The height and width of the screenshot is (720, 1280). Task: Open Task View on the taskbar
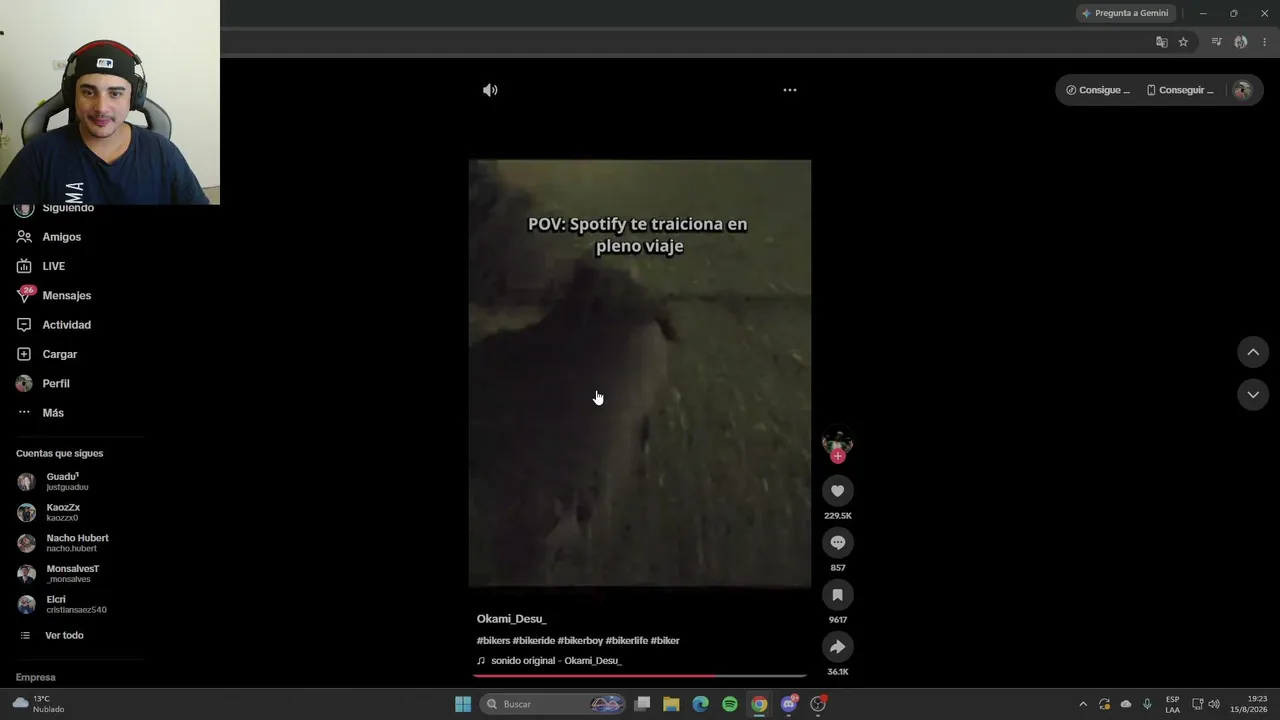click(x=643, y=704)
